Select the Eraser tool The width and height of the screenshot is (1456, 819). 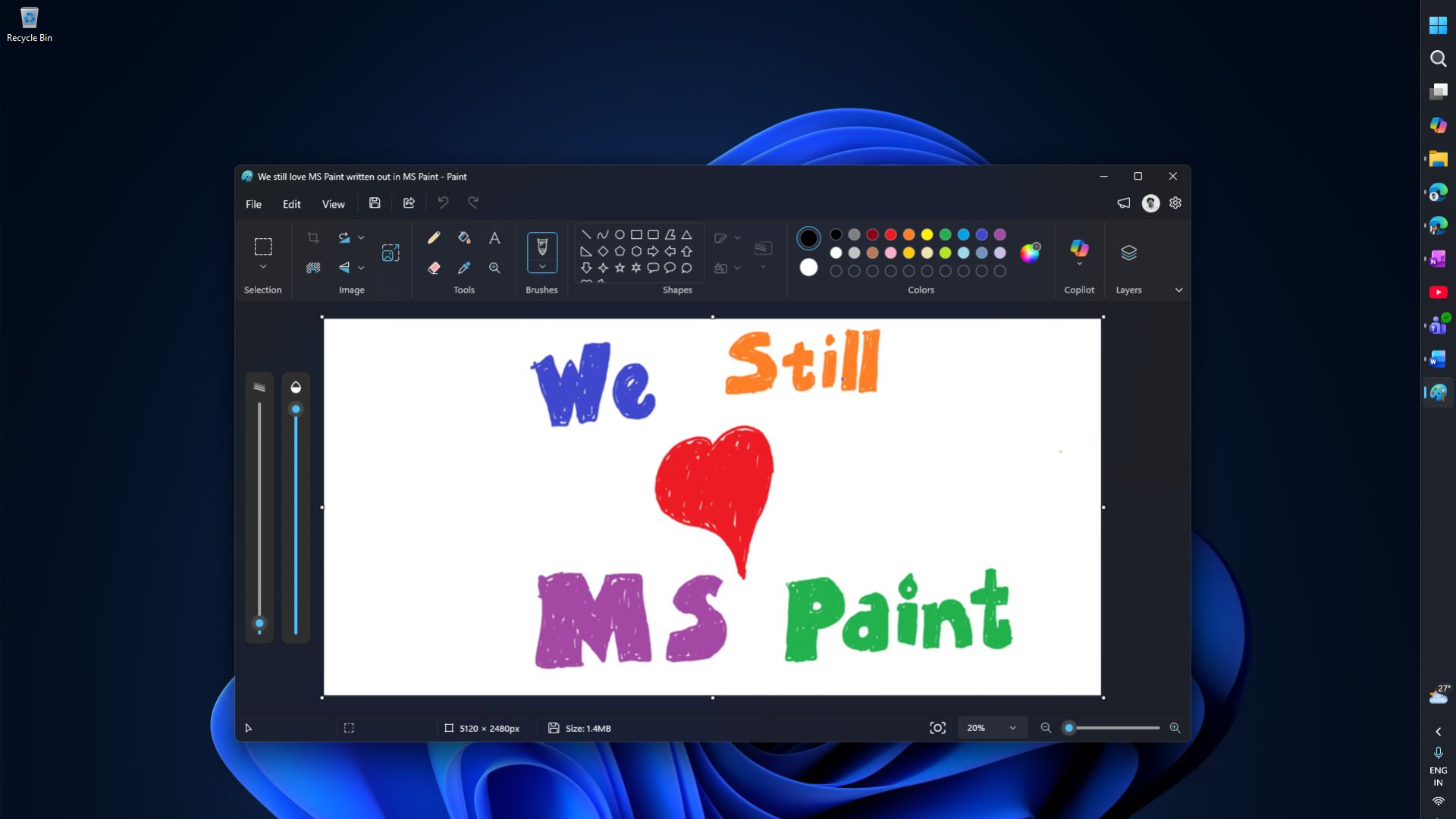pos(434,268)
